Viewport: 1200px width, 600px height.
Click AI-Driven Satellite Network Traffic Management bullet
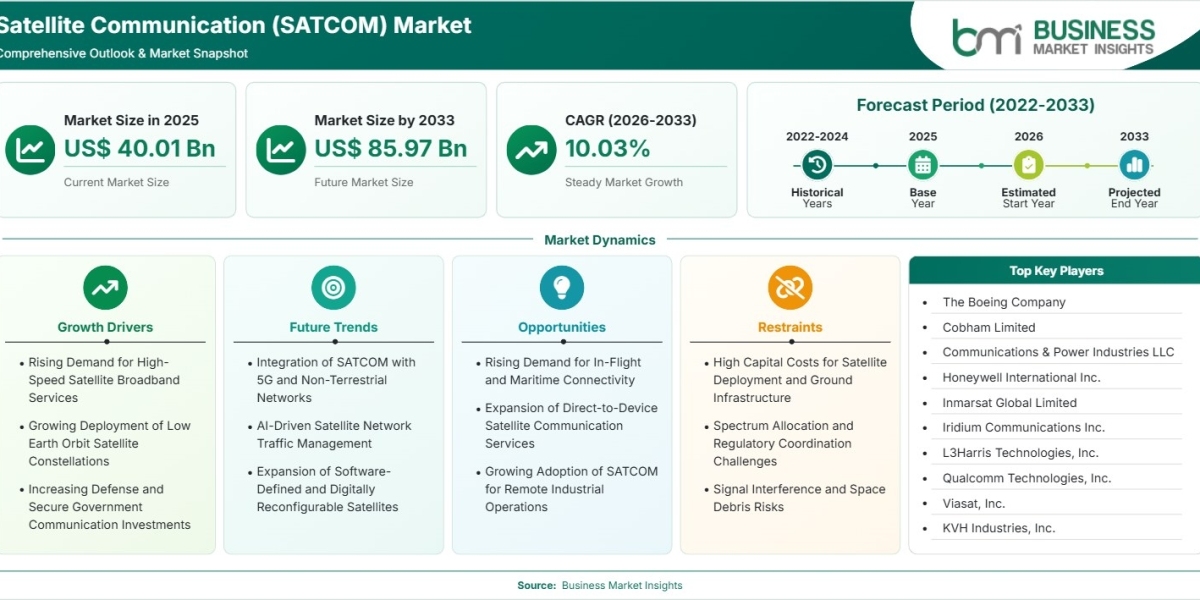[334, 434]
